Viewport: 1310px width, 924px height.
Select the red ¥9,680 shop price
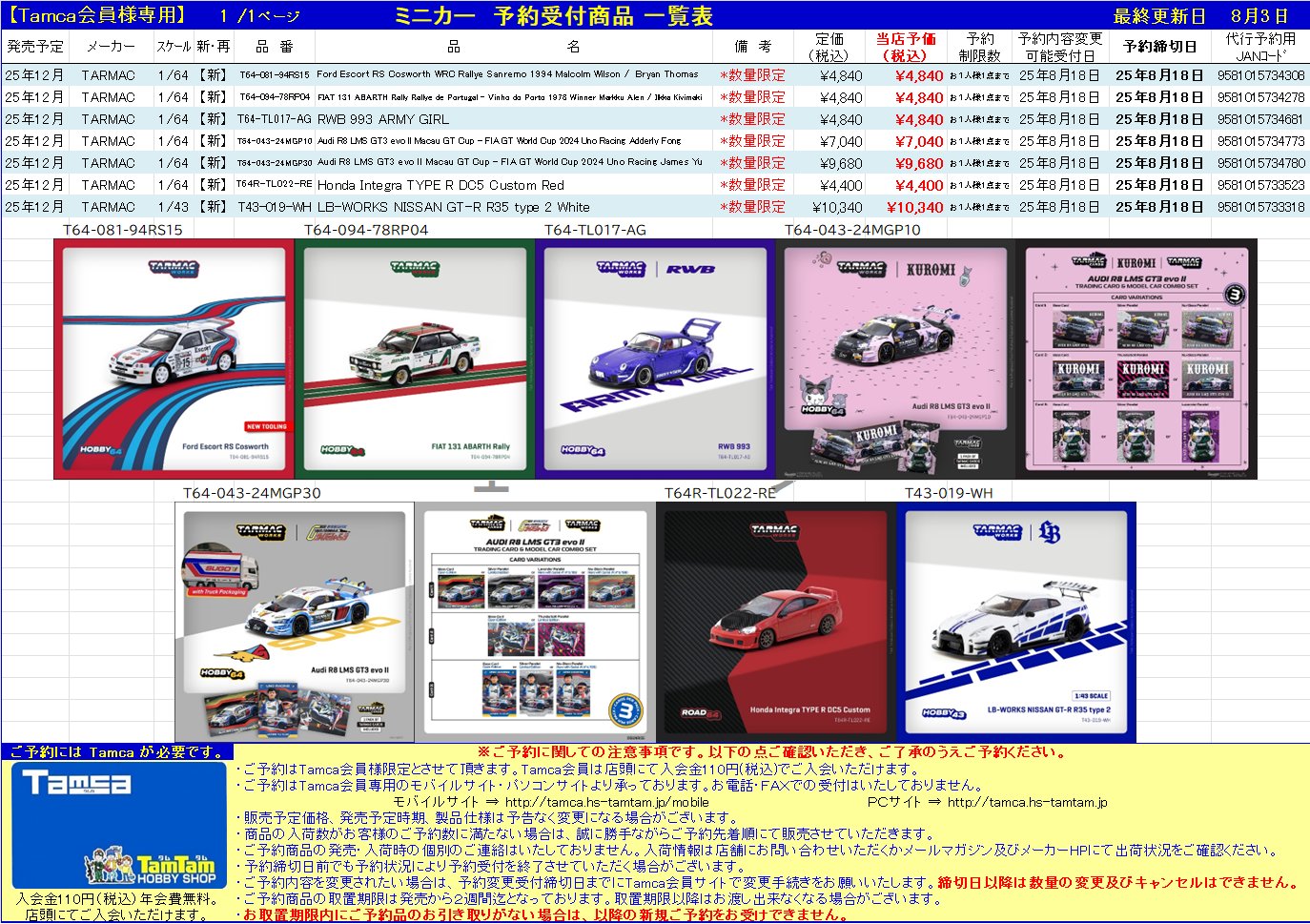(919, 163)
